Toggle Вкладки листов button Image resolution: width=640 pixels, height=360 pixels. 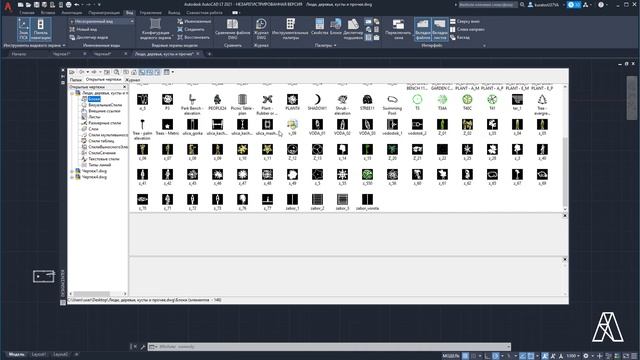(440, 29)
